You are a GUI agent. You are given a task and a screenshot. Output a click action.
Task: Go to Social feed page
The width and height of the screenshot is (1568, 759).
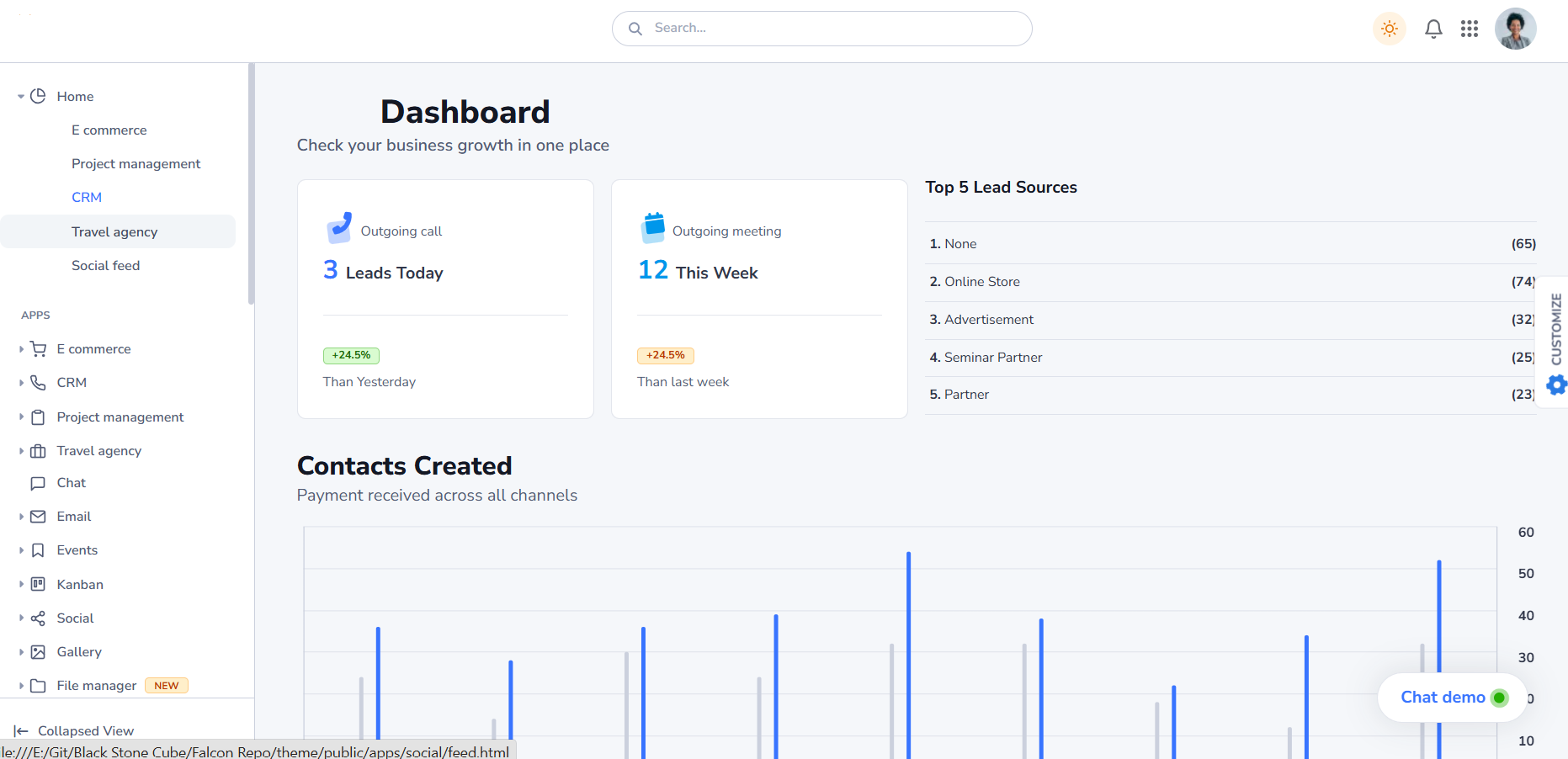click(105, 266)
